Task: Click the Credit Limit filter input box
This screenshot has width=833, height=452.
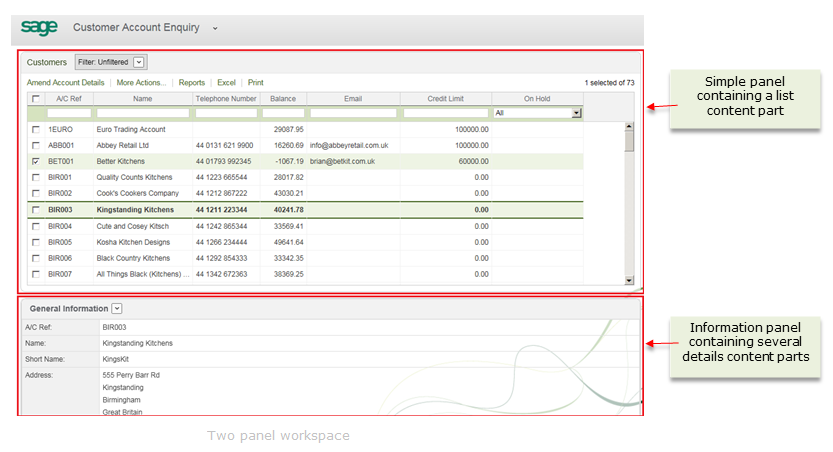Action: pos(446,113)
